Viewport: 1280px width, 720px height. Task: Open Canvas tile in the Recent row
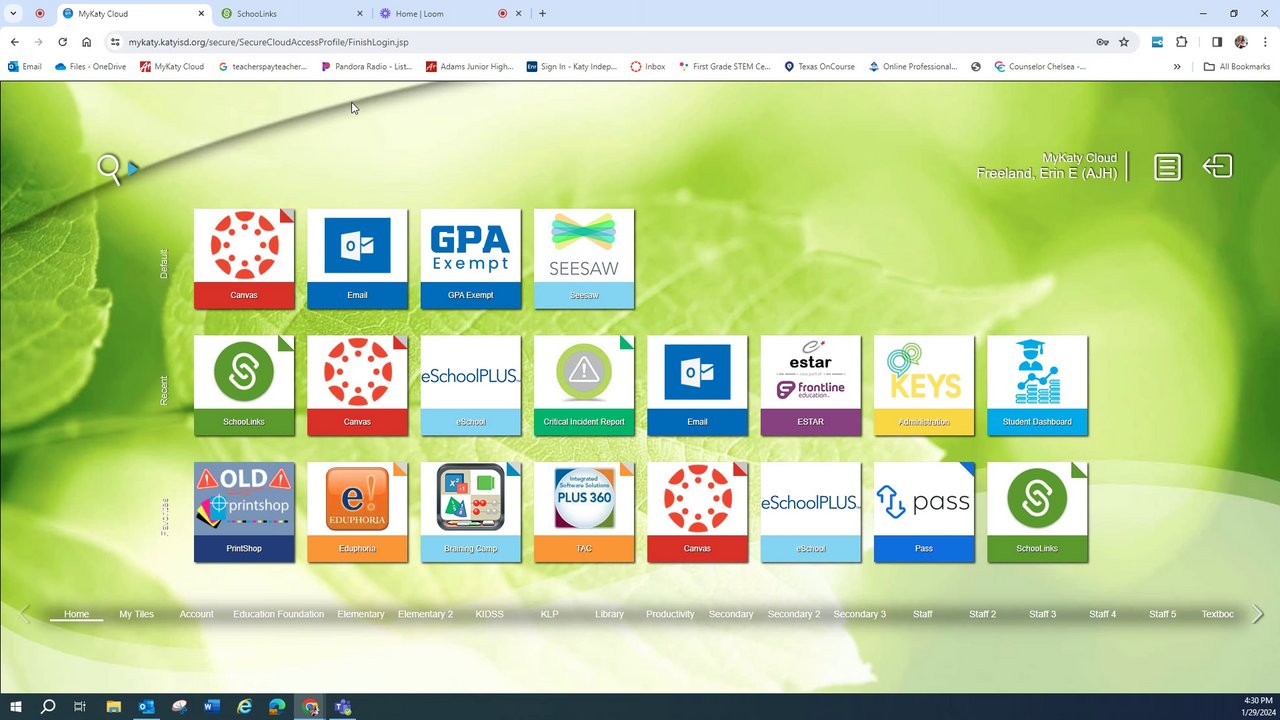tap(357, 385)
